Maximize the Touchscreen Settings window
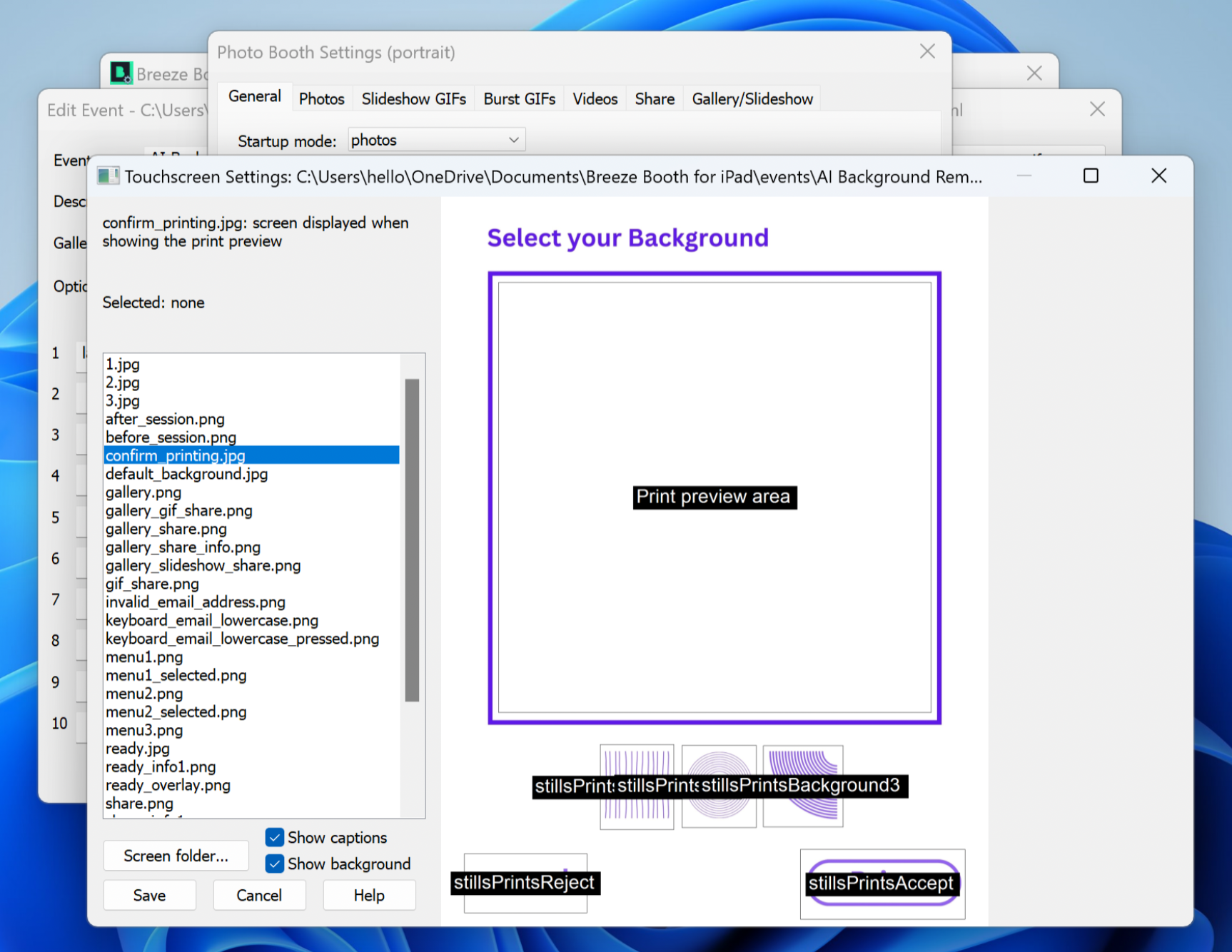 tap(1090, 176)
